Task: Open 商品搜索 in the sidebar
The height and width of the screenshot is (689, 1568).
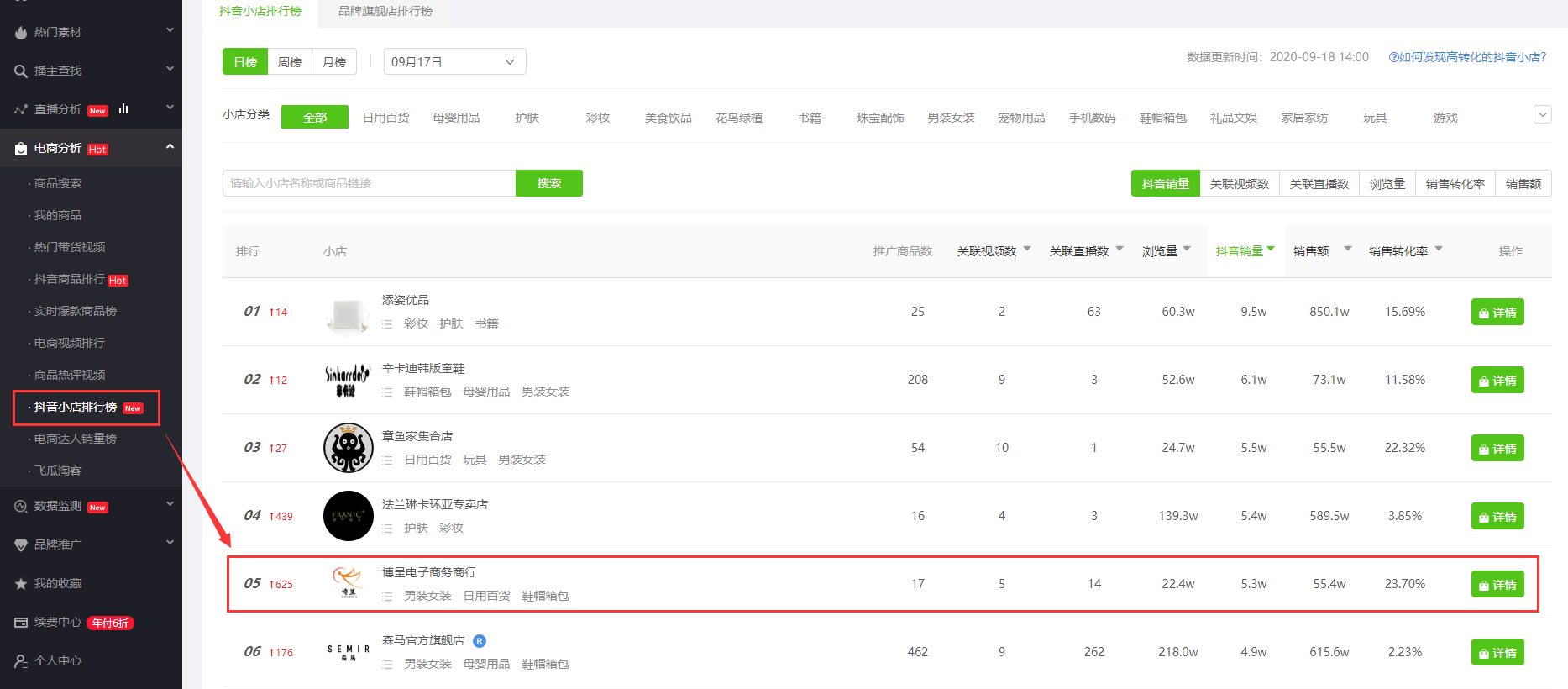Action: point(58,183)
